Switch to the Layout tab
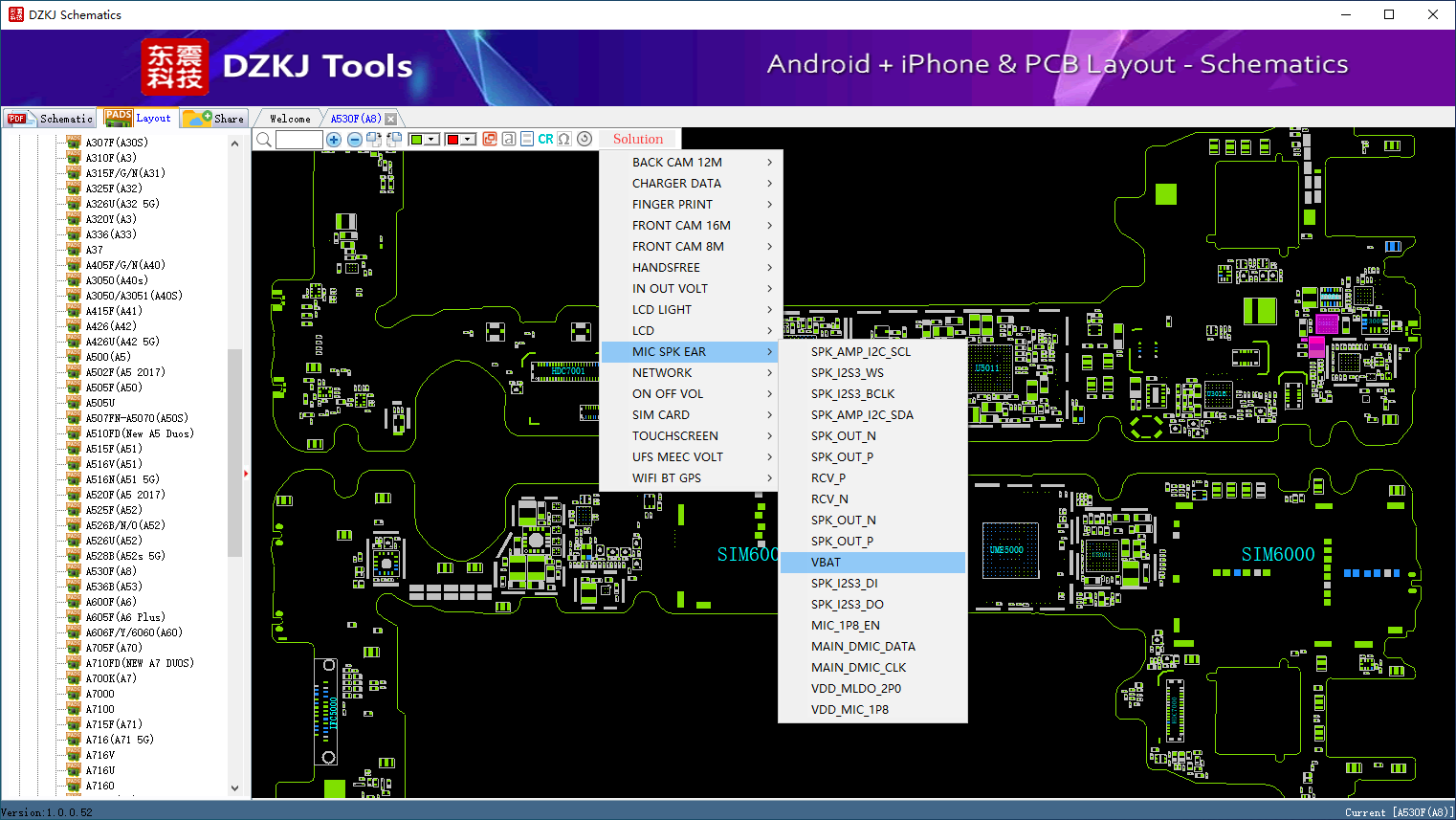Viewport: 1456px width, 820px height. (139, 118)
